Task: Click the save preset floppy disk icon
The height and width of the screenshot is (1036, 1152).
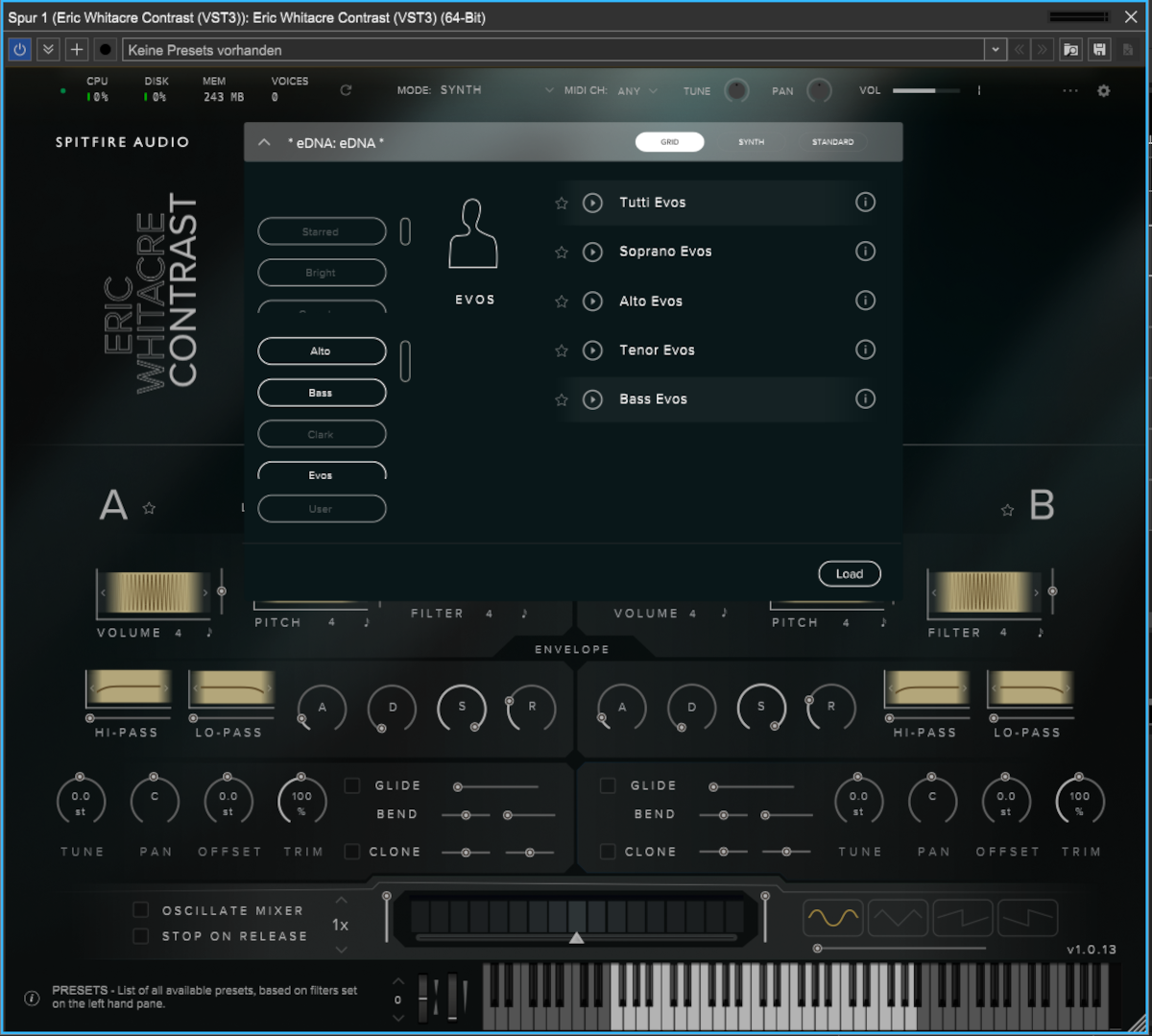Action: (1099, 50)
